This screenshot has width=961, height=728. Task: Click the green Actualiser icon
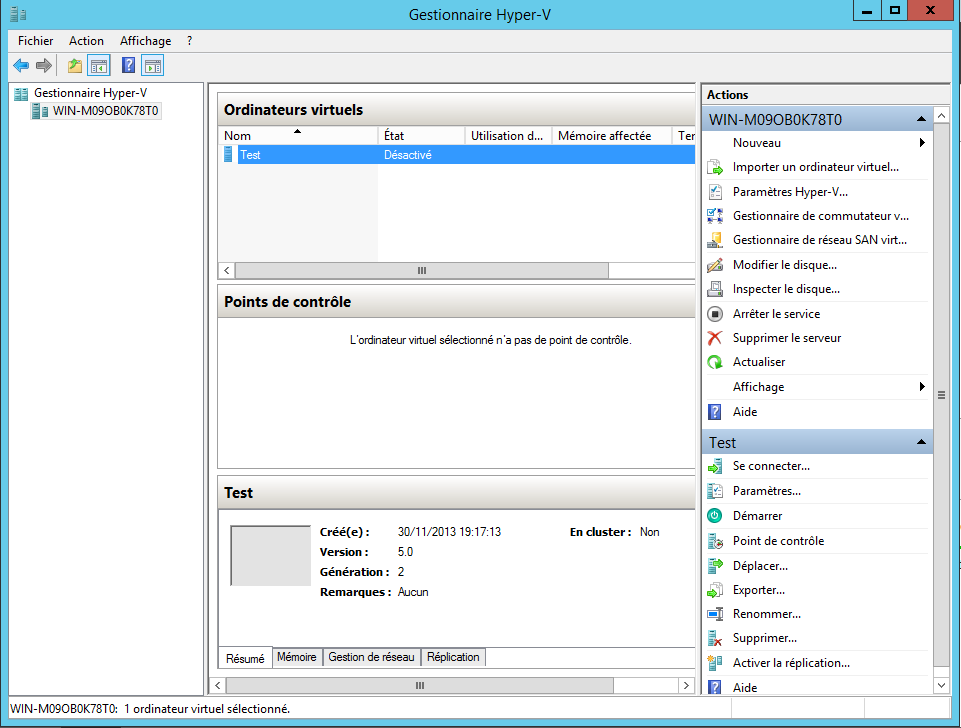point(715,362)
